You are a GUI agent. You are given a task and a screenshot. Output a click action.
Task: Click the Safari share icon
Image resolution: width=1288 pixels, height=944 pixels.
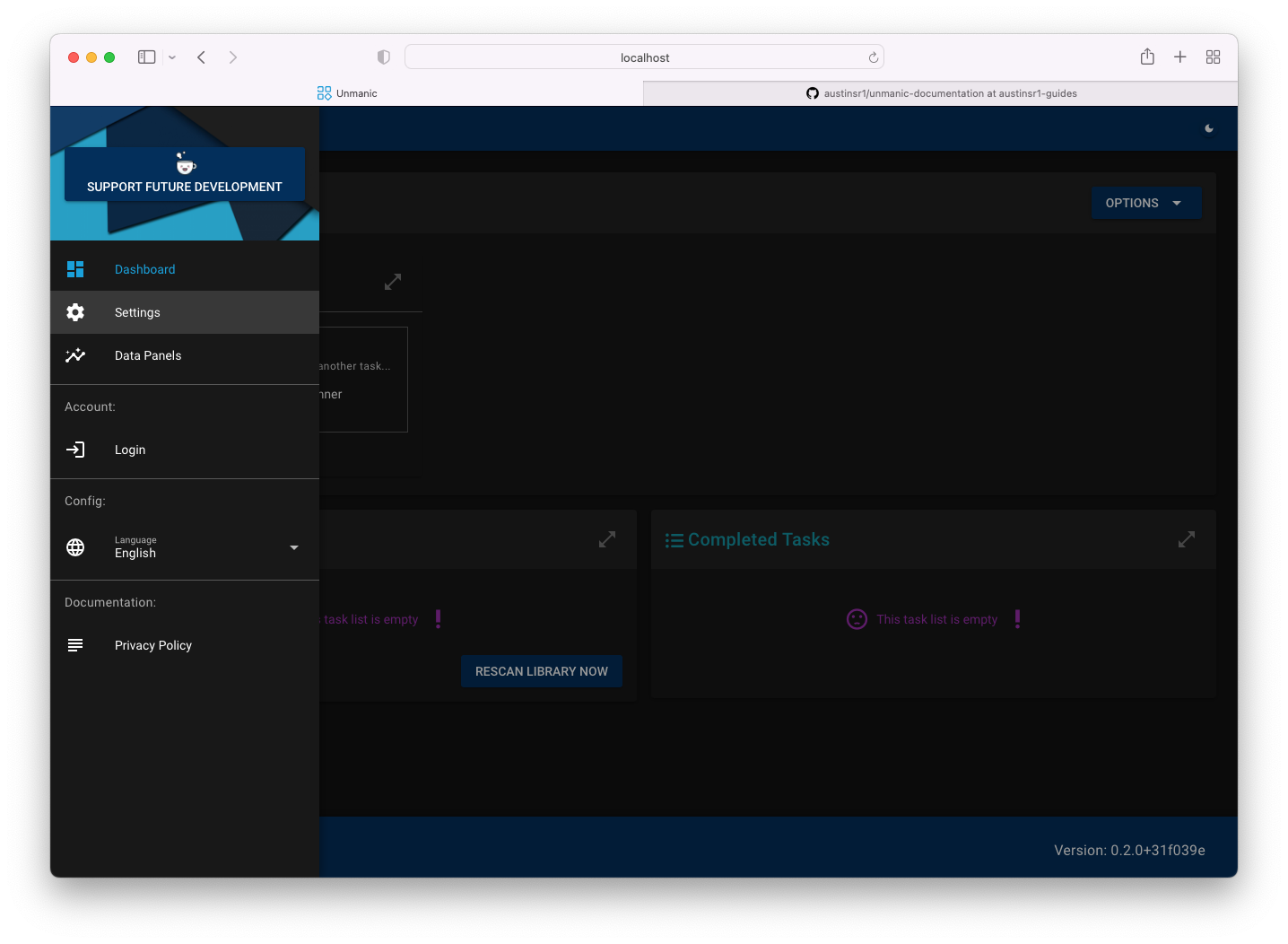(1147, 57)
